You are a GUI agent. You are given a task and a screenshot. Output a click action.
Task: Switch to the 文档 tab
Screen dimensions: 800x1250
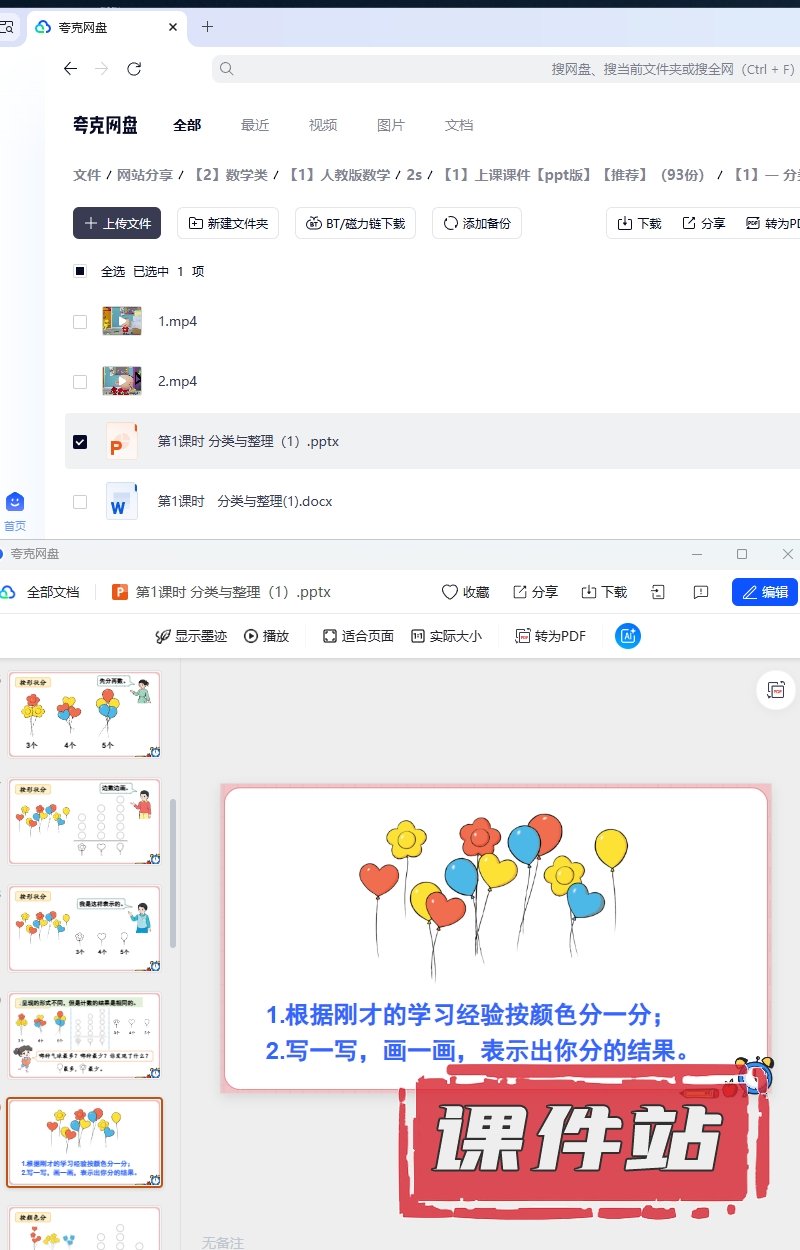(459, 125)
